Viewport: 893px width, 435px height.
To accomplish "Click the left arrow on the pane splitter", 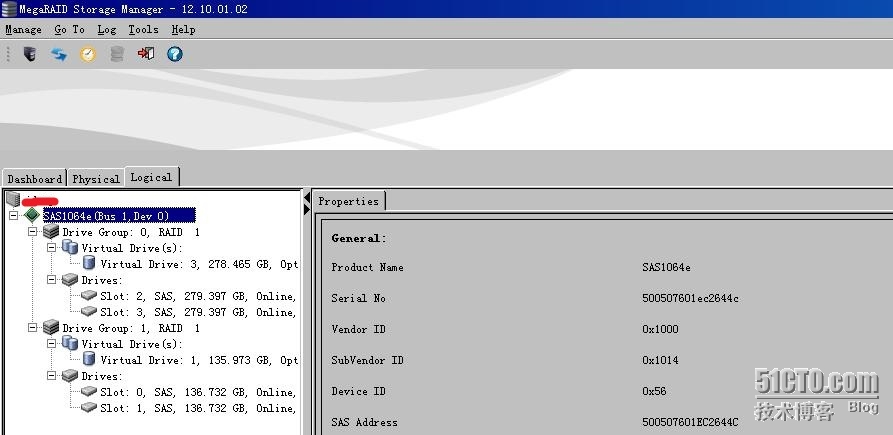I will point(307,198).
